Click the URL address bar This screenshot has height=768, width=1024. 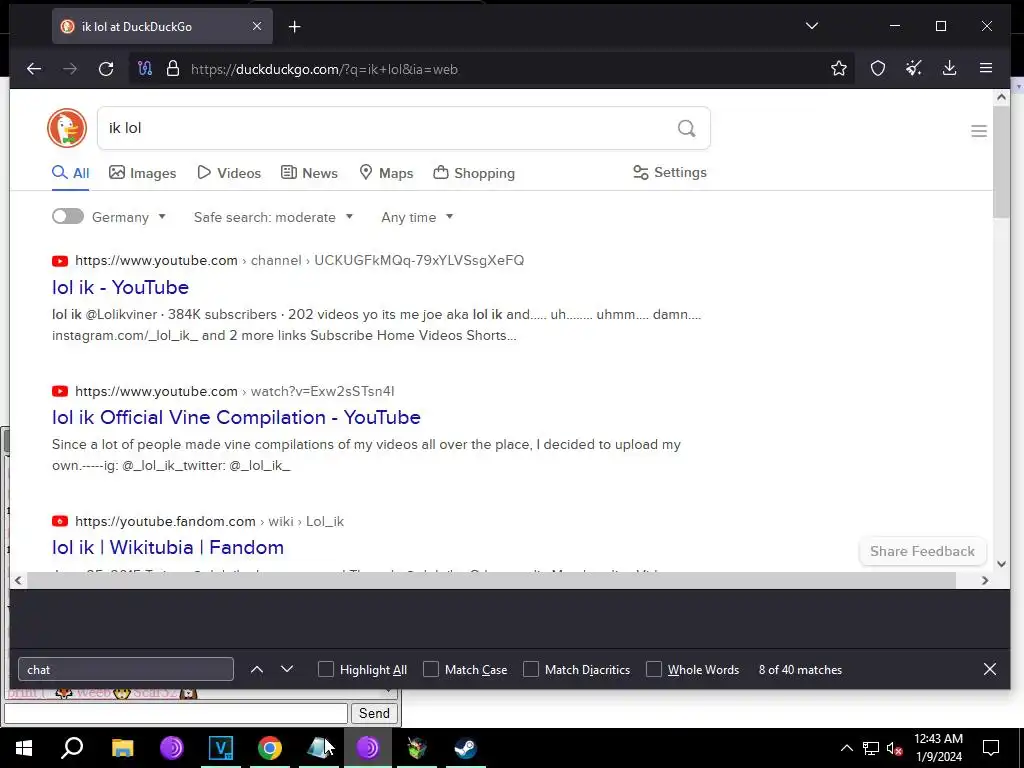(490, 69)
